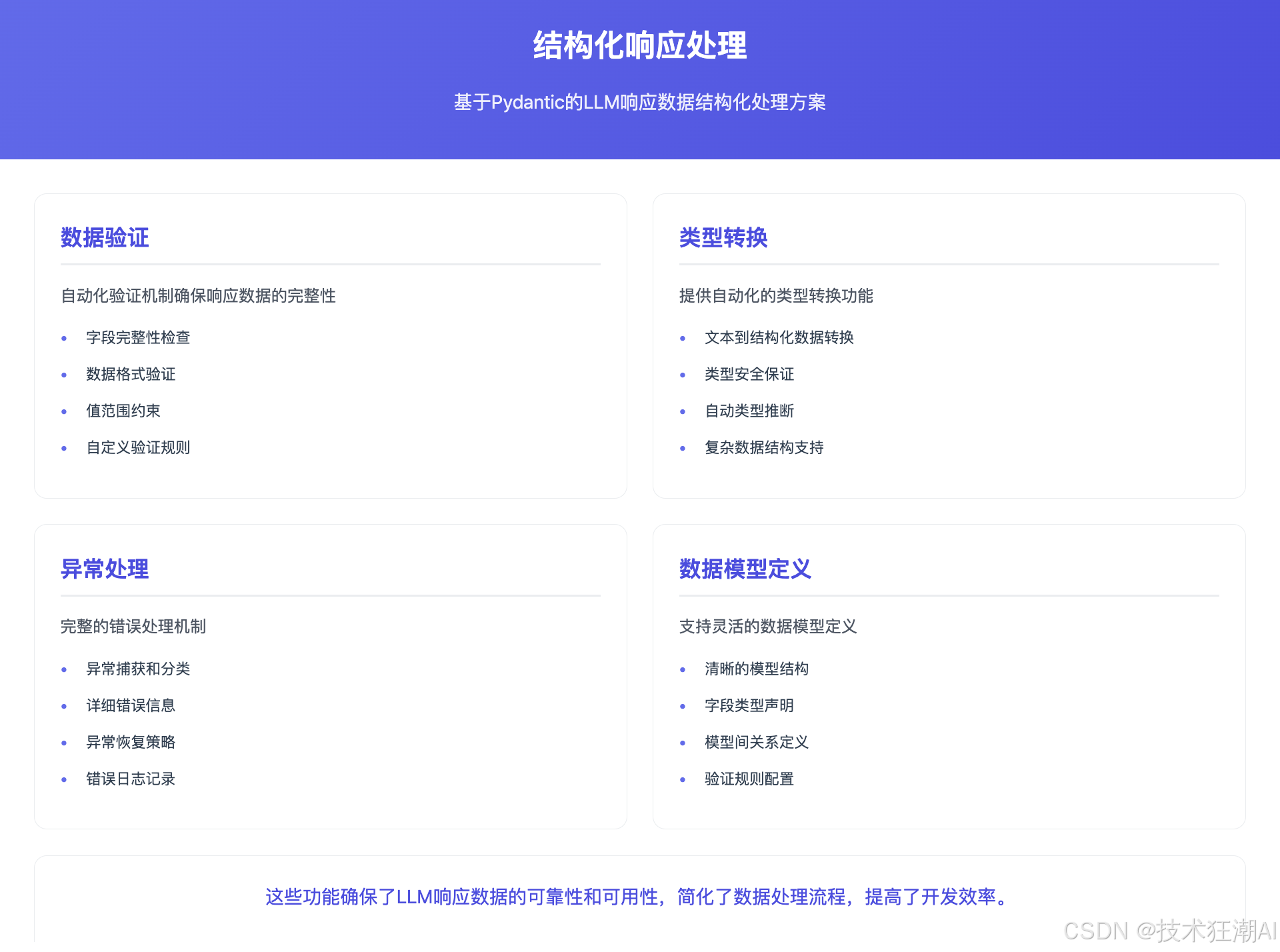Select the 错误日志记录 list item
Viewport: 1280px width, 952px height.
(x=131, y=779)
